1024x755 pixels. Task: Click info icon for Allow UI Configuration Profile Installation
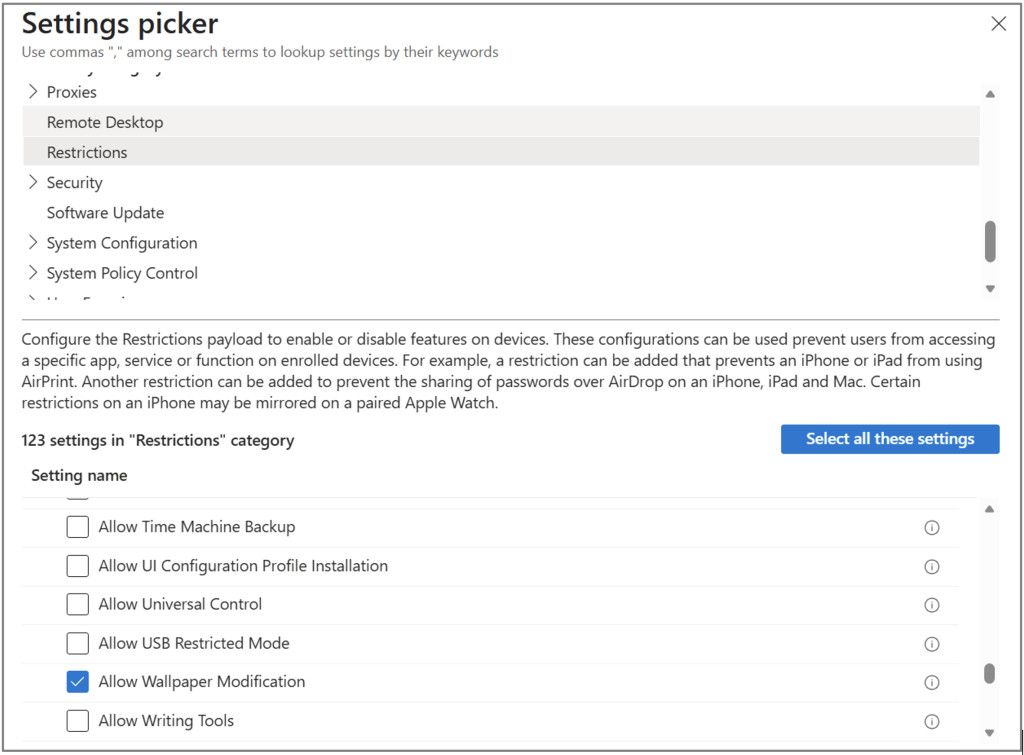click(931, 566)
